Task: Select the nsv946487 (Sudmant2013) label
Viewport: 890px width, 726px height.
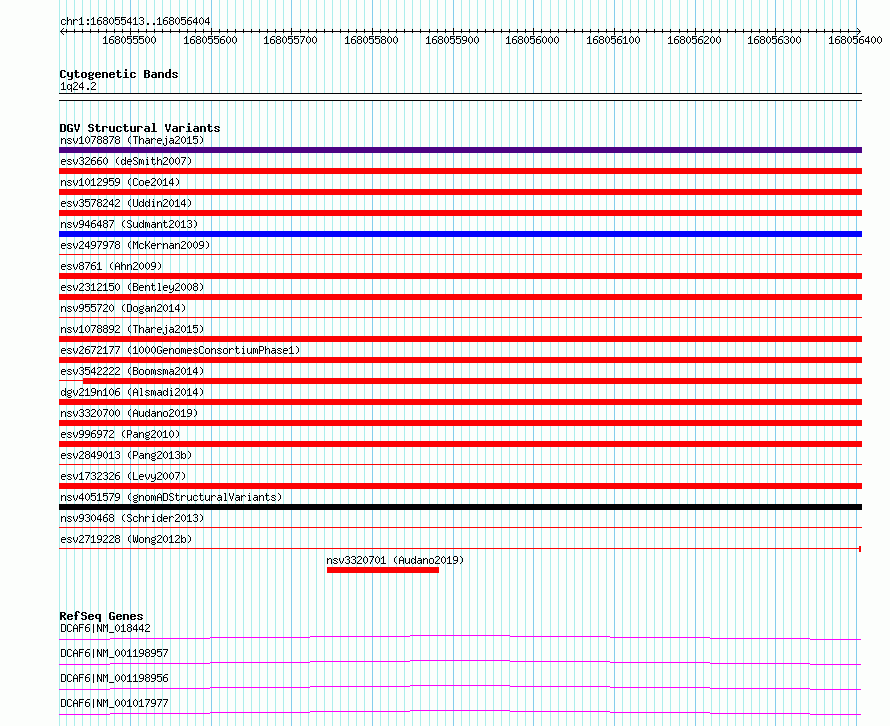Action: tap(129, 224)
